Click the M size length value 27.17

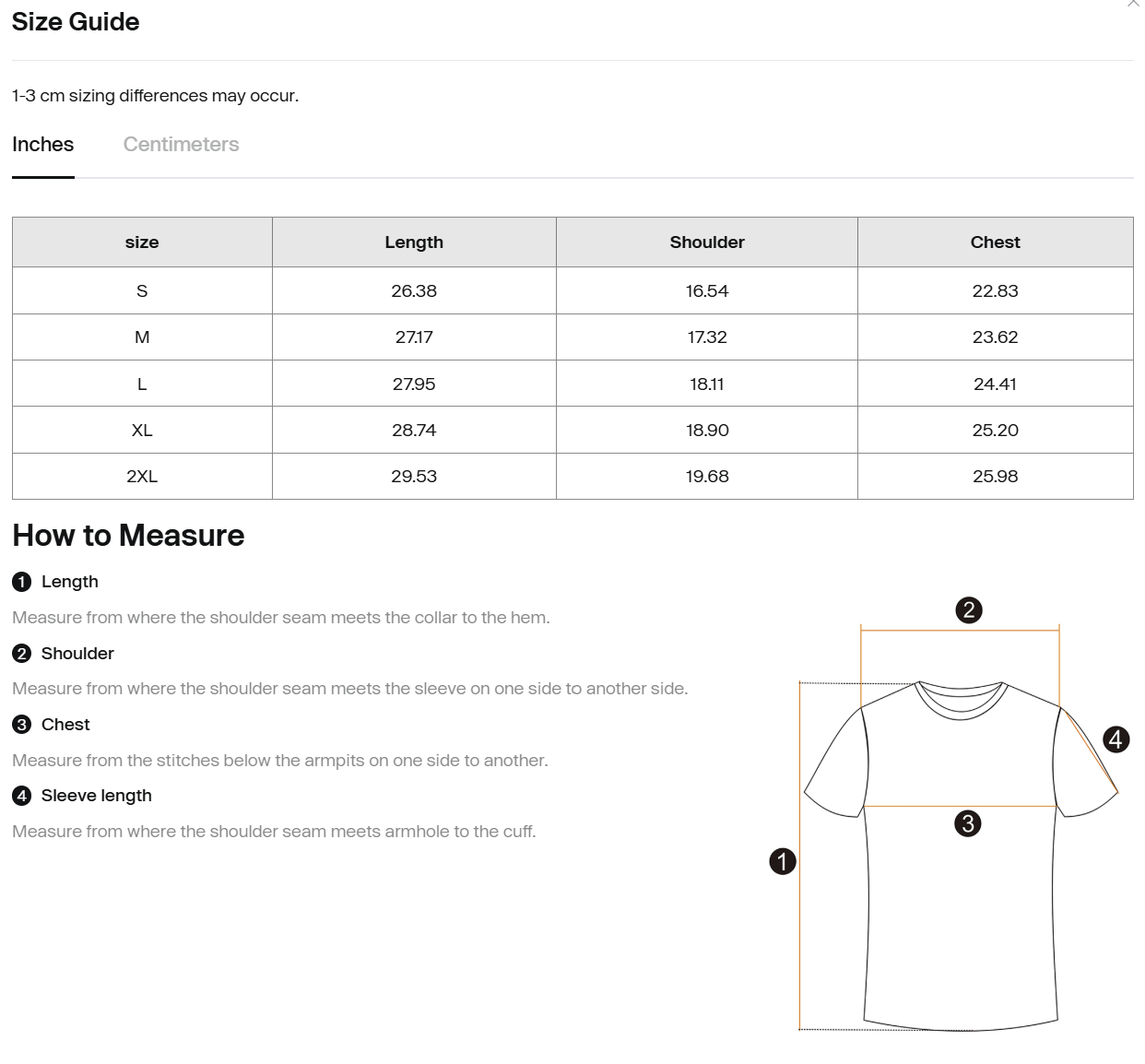point(414,337)
